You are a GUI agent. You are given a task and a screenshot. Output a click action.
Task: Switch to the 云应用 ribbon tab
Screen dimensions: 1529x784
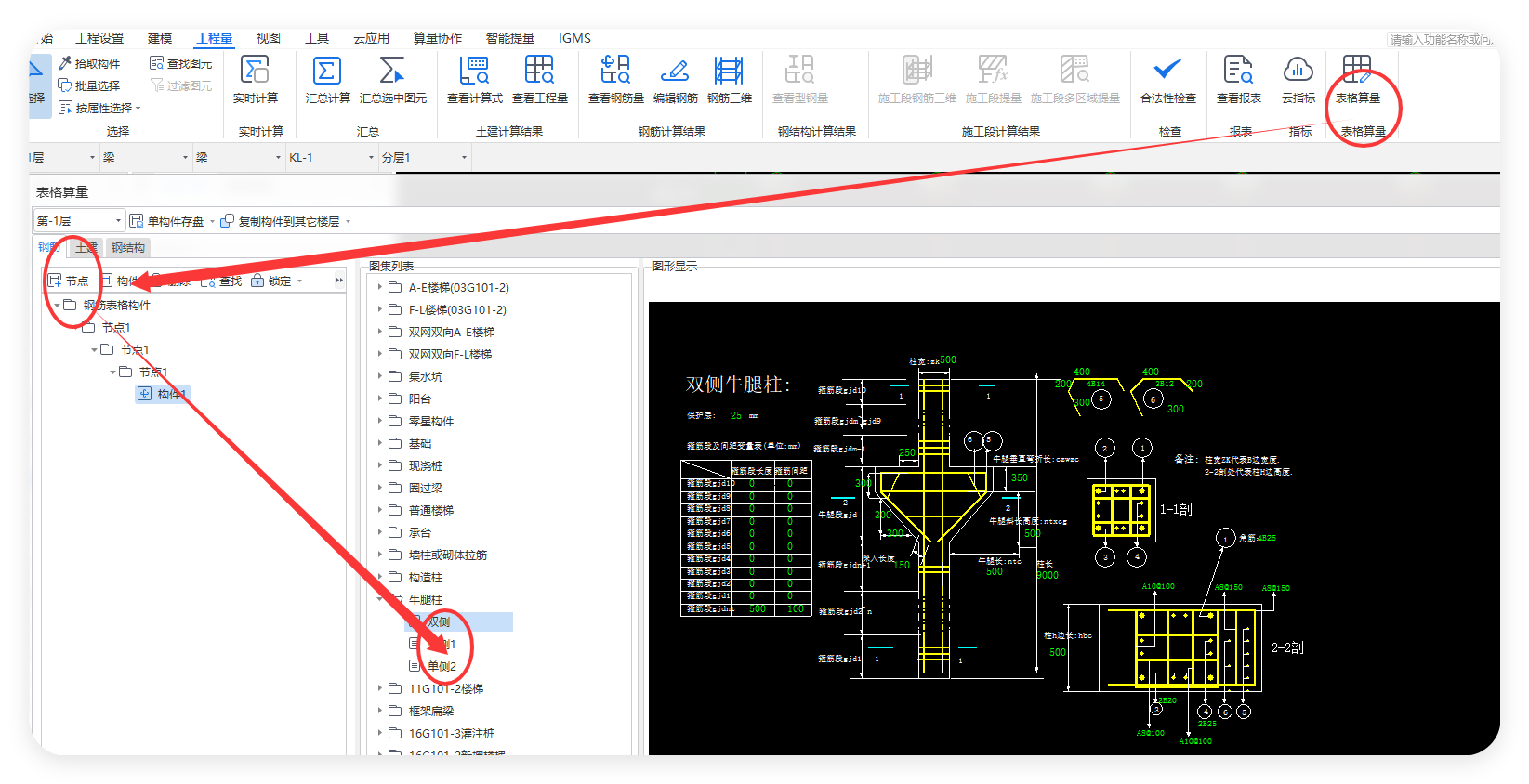click(372, 38)
